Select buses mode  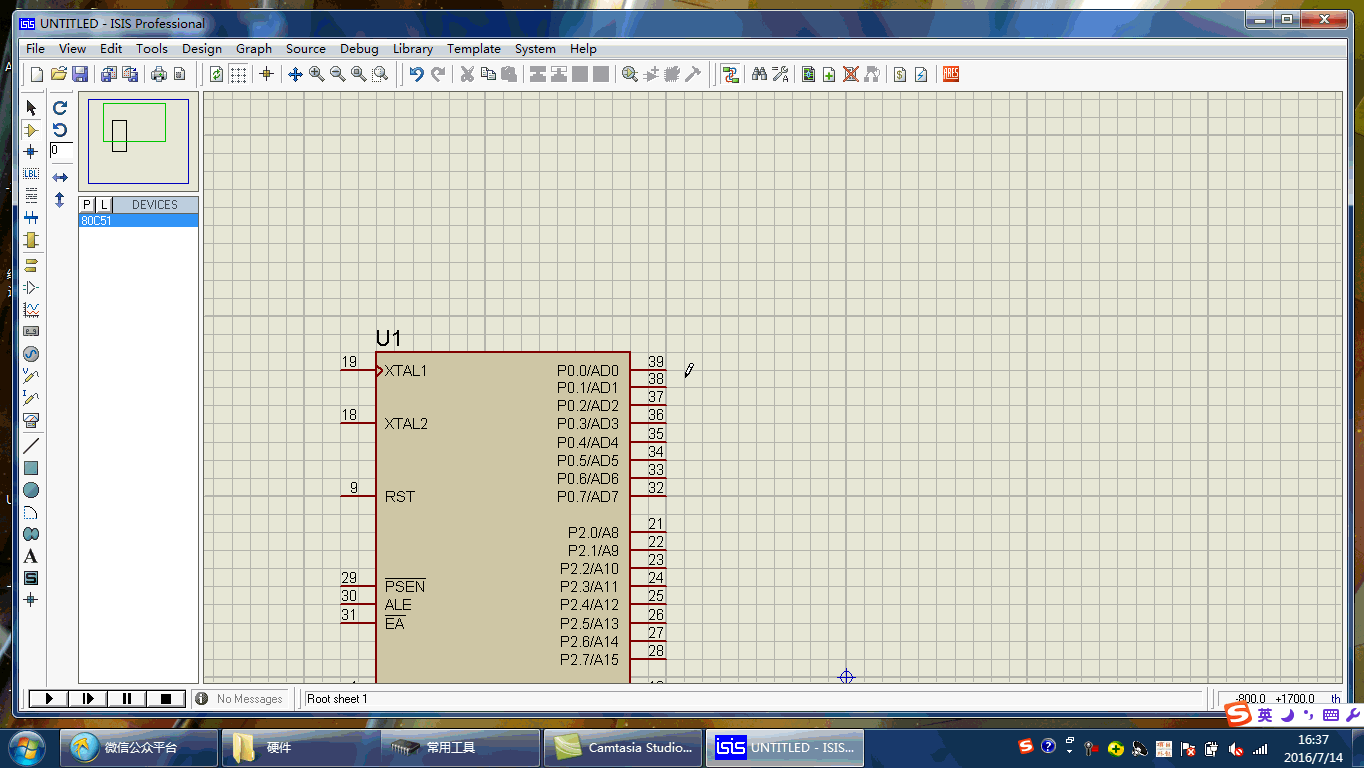click(x=31, y=217)
